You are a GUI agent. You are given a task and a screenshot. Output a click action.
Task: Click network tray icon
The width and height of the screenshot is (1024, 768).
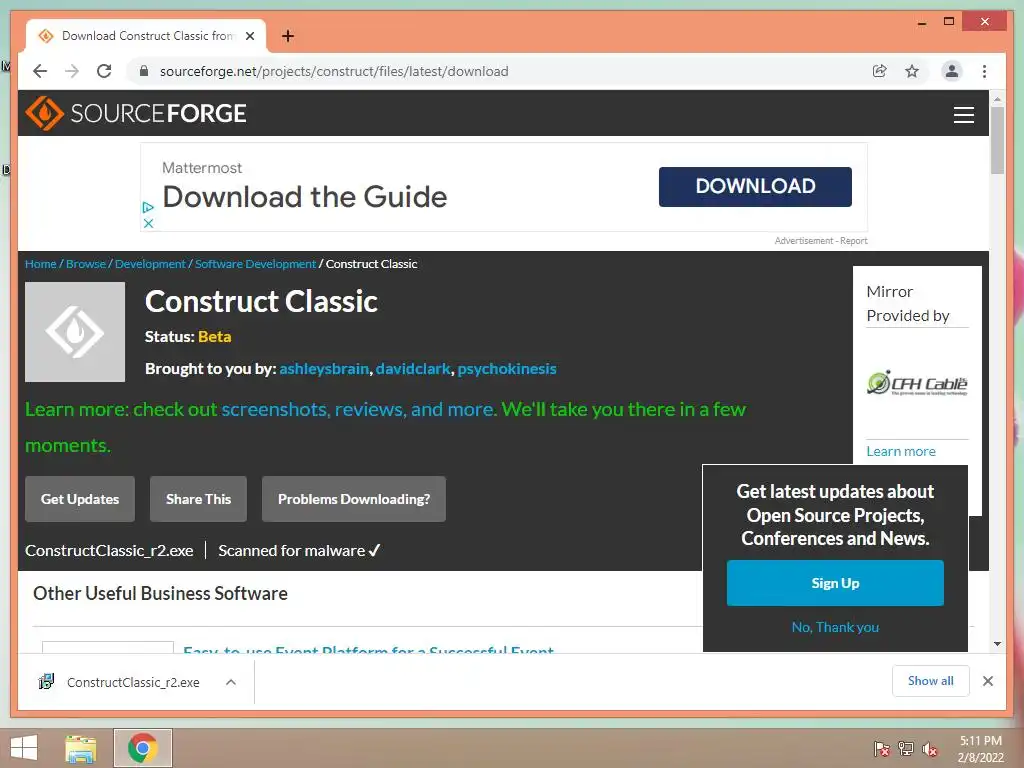906,749
